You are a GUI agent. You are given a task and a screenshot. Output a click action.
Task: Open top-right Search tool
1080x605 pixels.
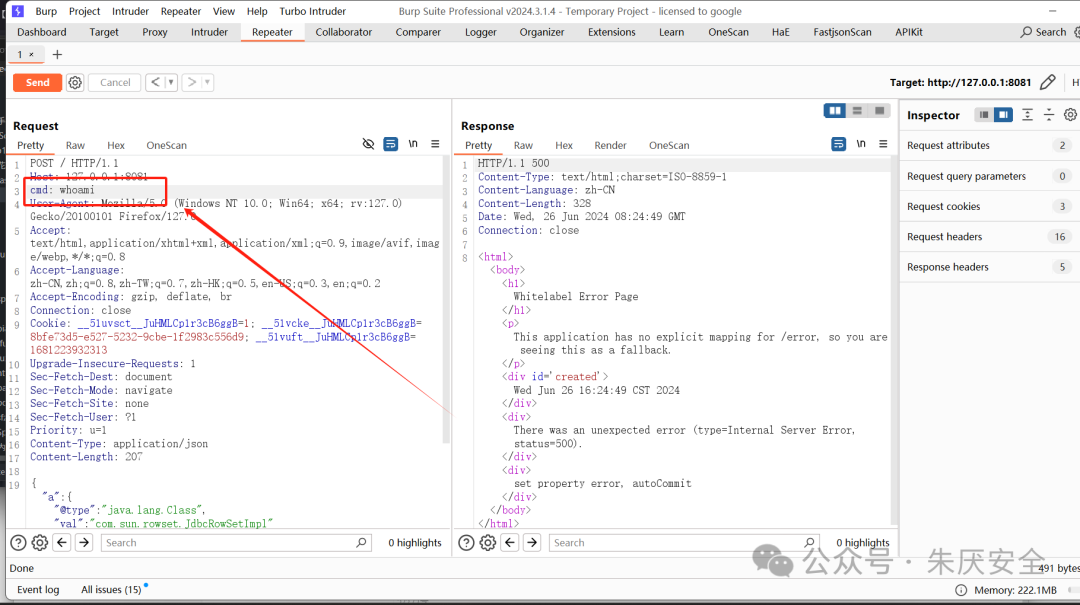click(x=1043, y=32)
